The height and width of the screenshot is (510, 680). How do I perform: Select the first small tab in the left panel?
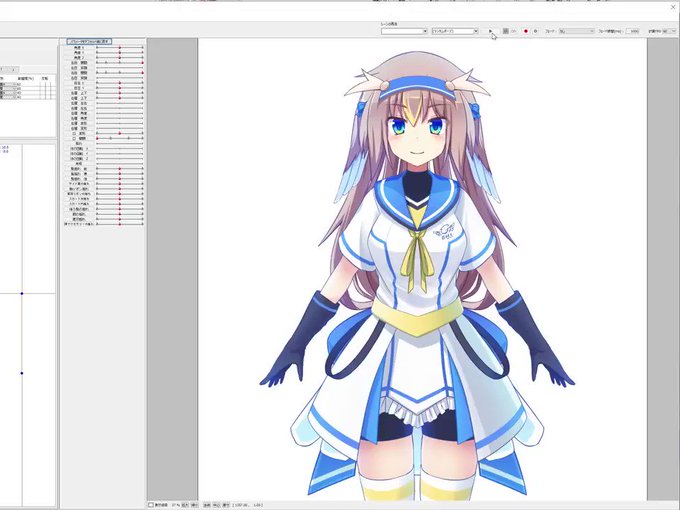(x=3, y=69)
